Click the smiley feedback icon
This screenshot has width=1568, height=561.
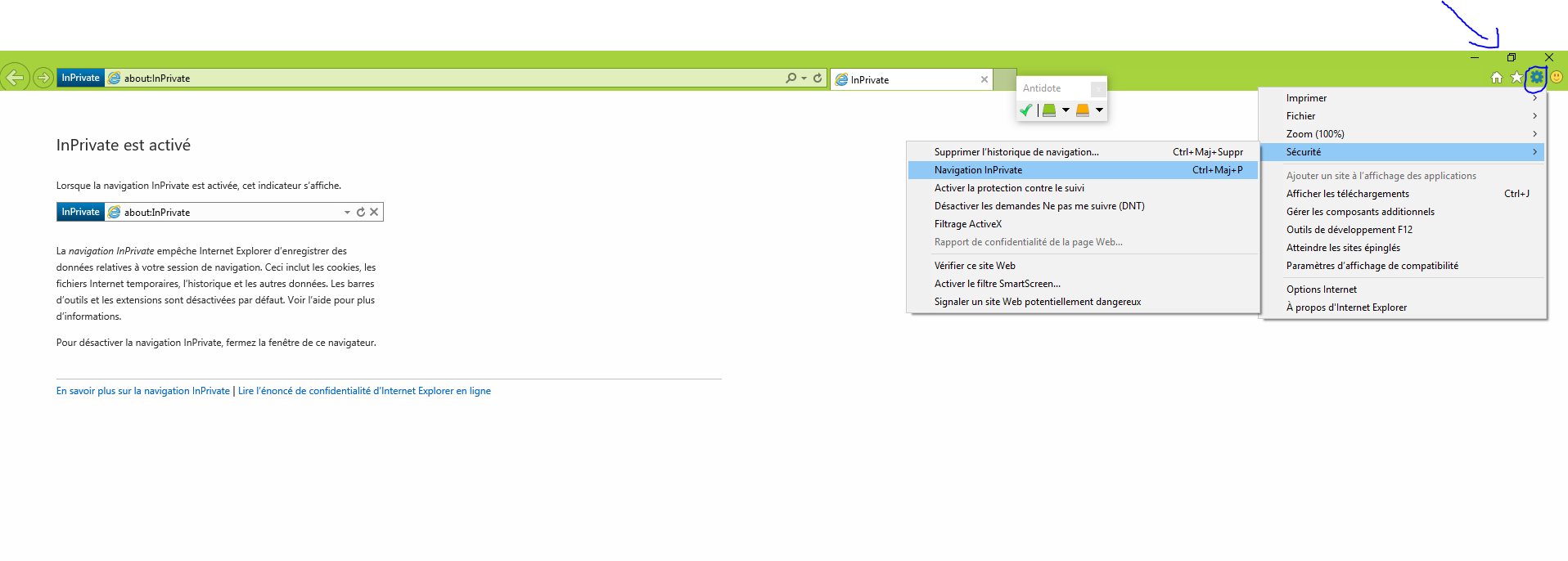(1557, 77)
